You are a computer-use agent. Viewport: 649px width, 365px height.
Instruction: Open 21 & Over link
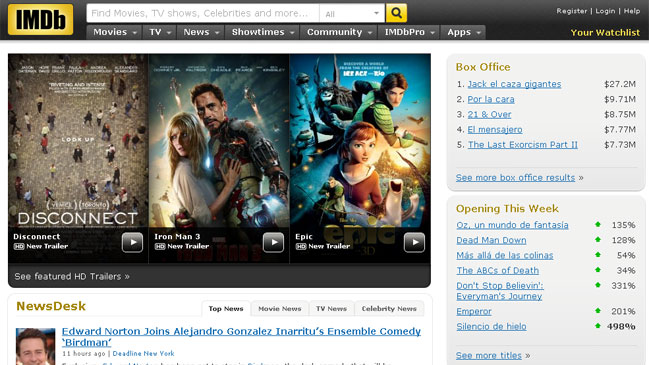(489, 115)
